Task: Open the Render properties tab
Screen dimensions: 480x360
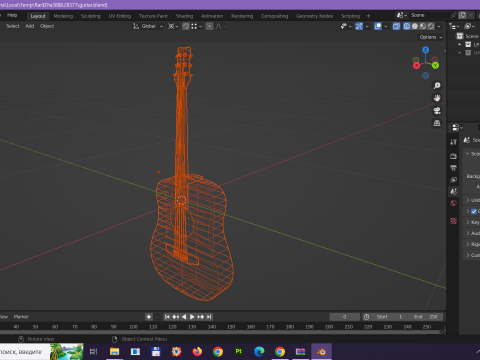Action: 453,156
